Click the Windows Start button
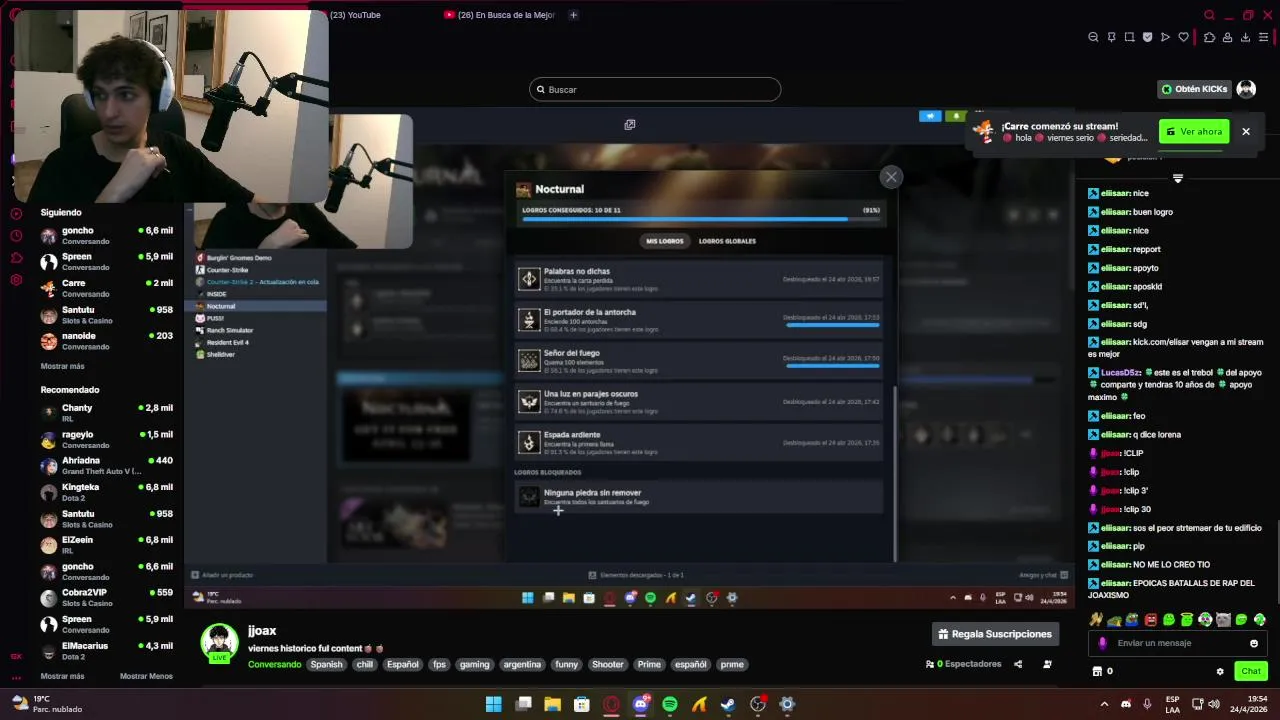1280x720 pixels. (494, 704)
